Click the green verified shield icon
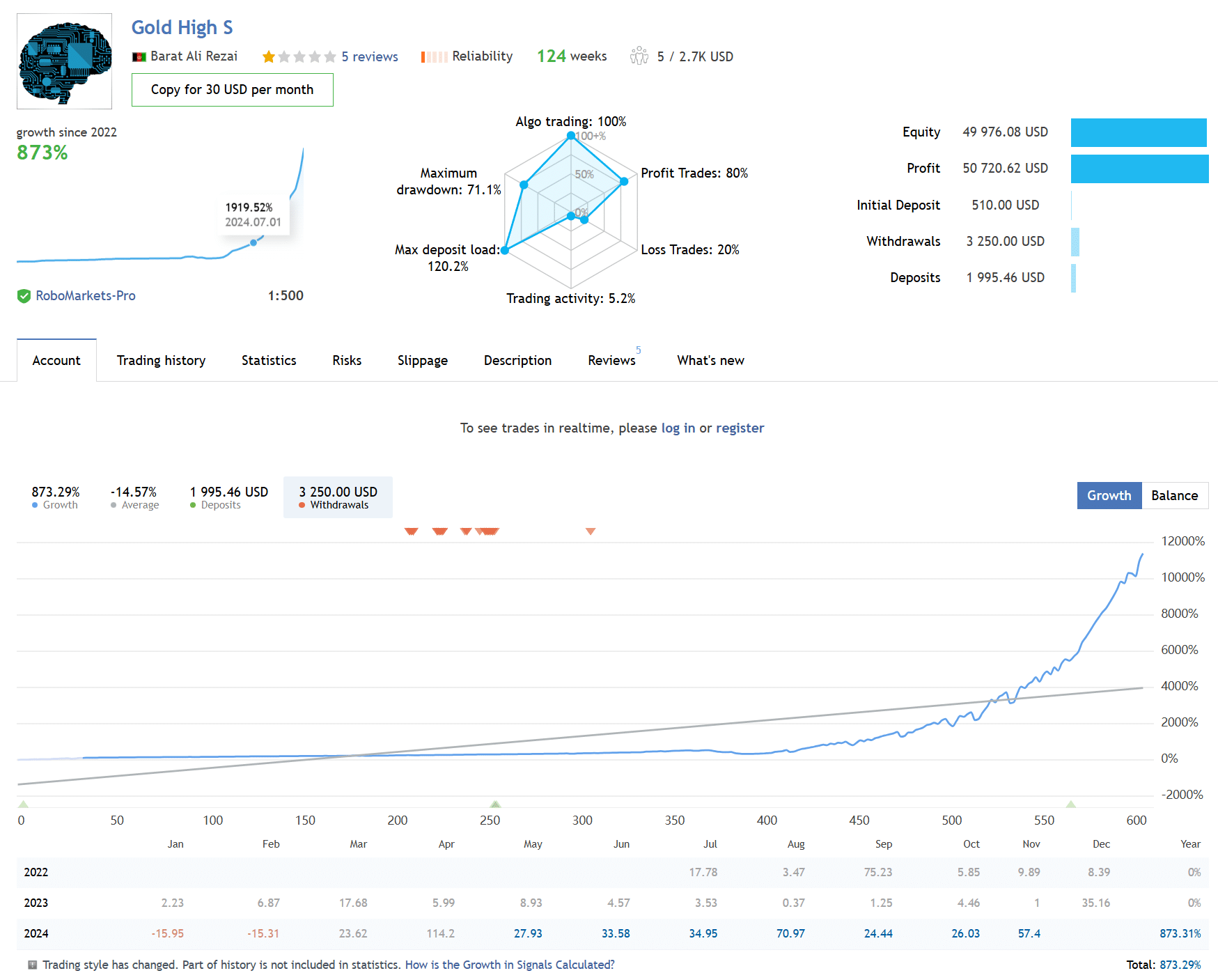 pyautogui.click(x=24, y=296)
